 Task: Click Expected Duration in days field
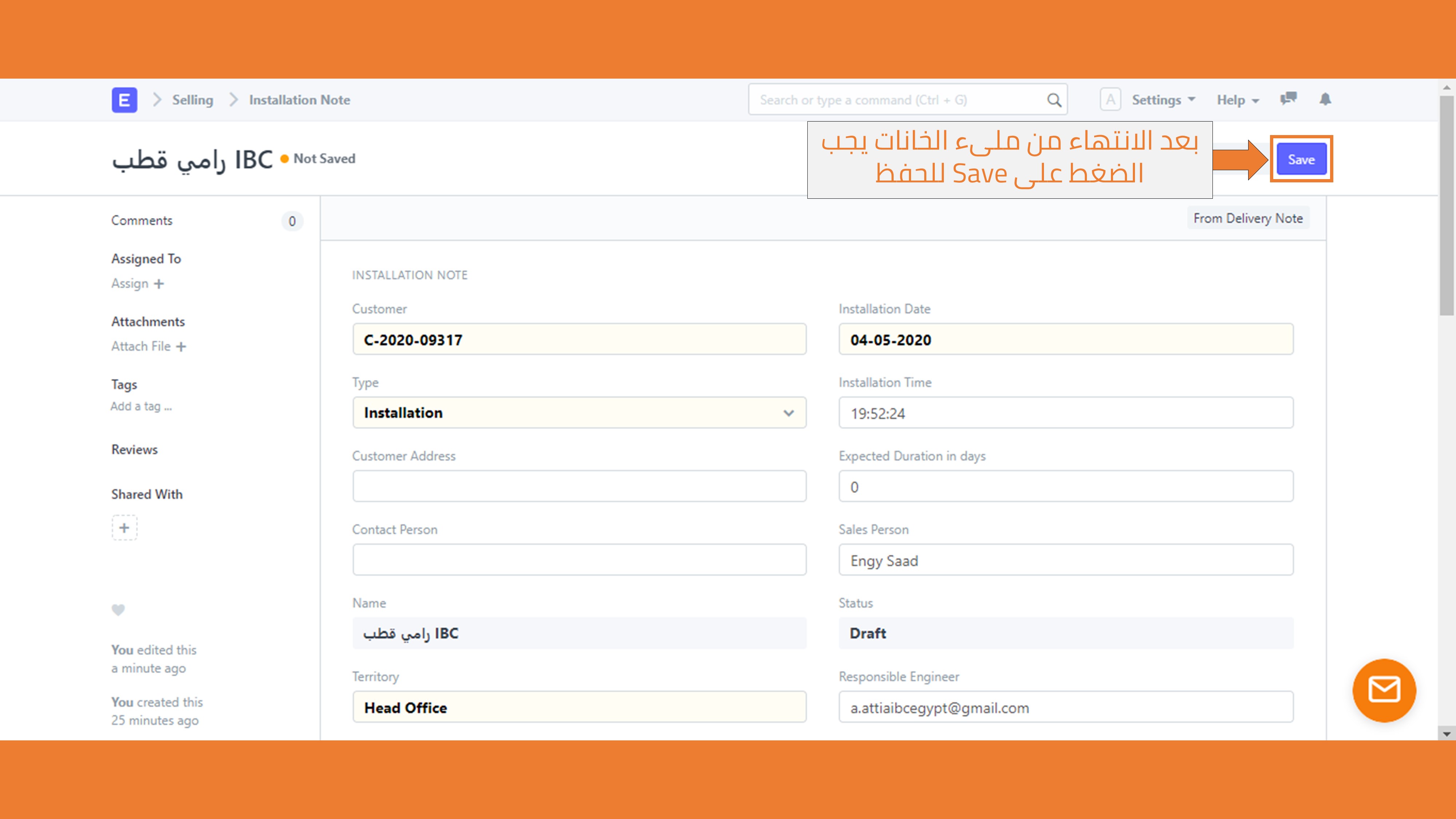(x=1066, y=486)
